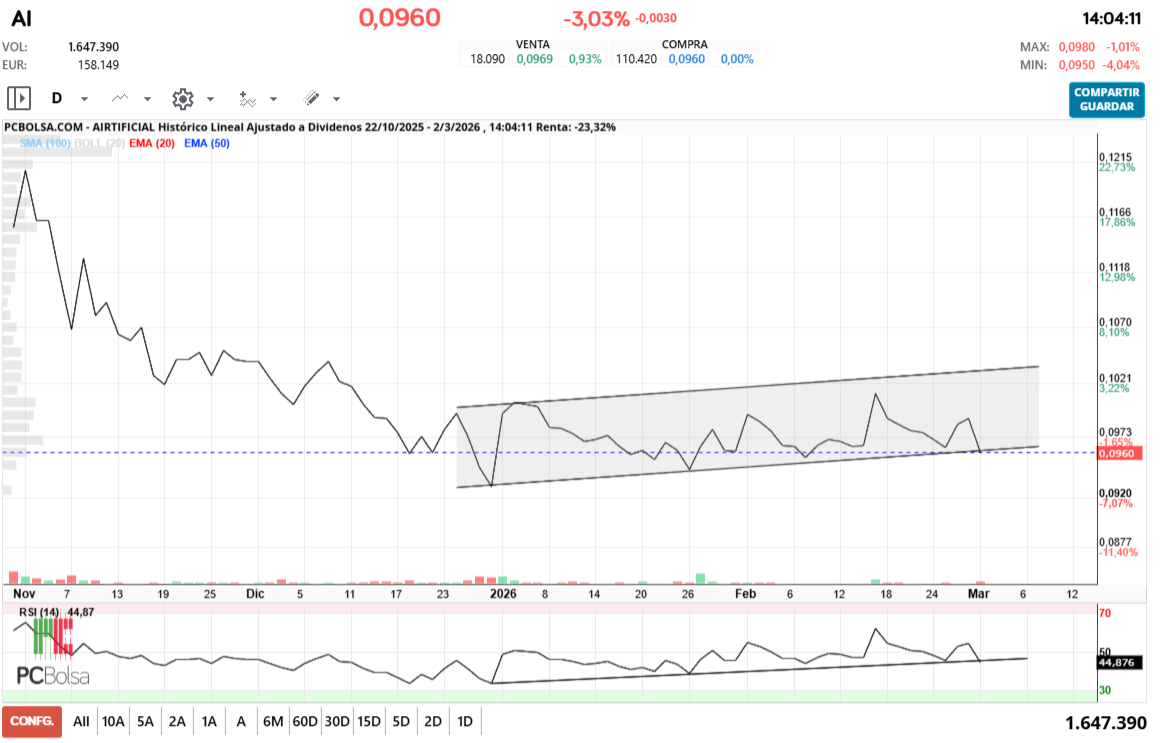Open the chart settings gear
Viewport: 1160px width, 743px height.
(182, 98)
